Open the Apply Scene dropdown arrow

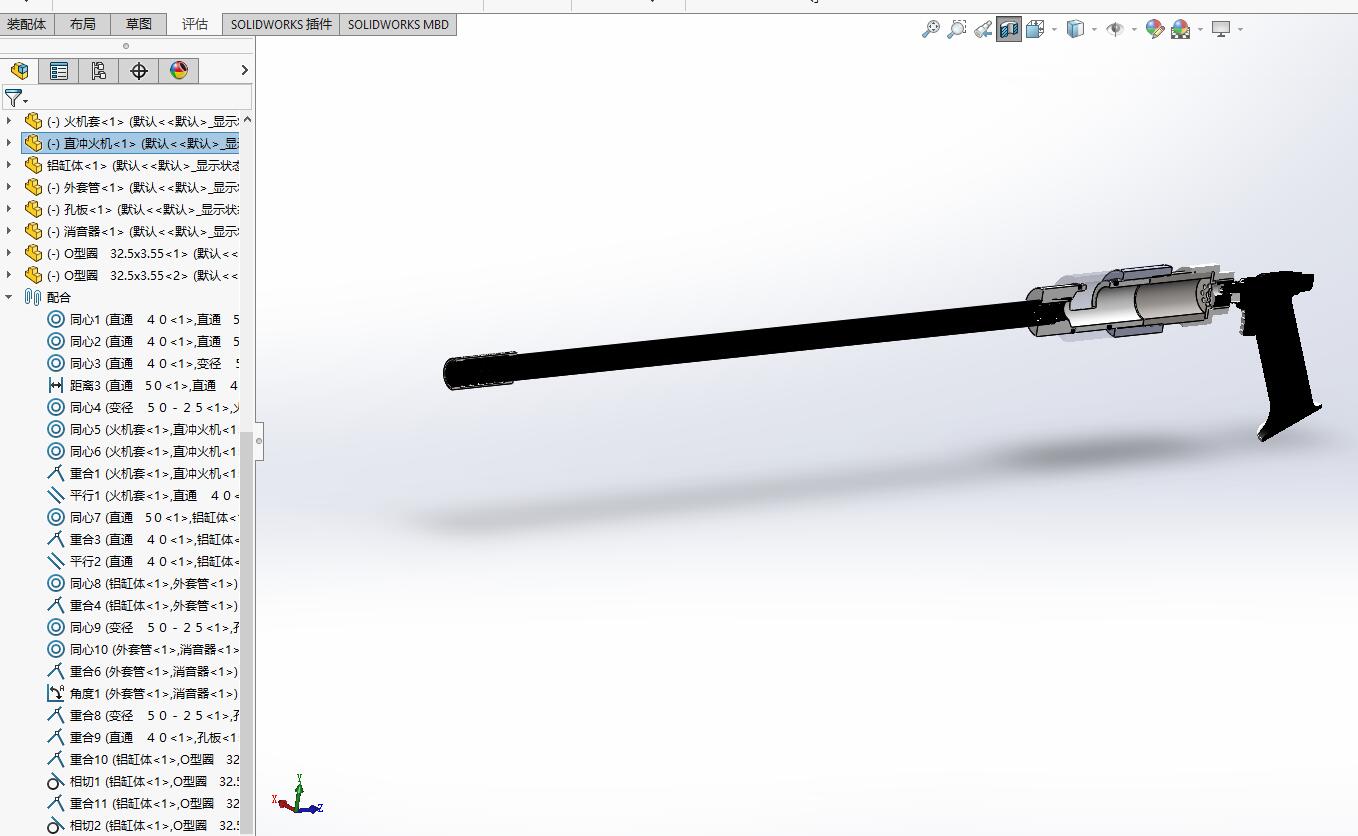point(1200,30)
